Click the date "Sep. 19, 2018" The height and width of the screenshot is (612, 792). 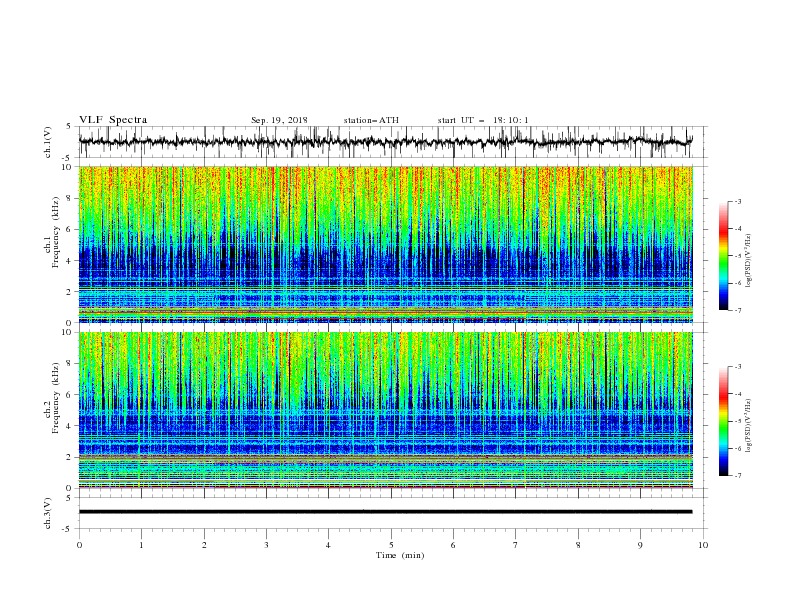tap(279, 120)
